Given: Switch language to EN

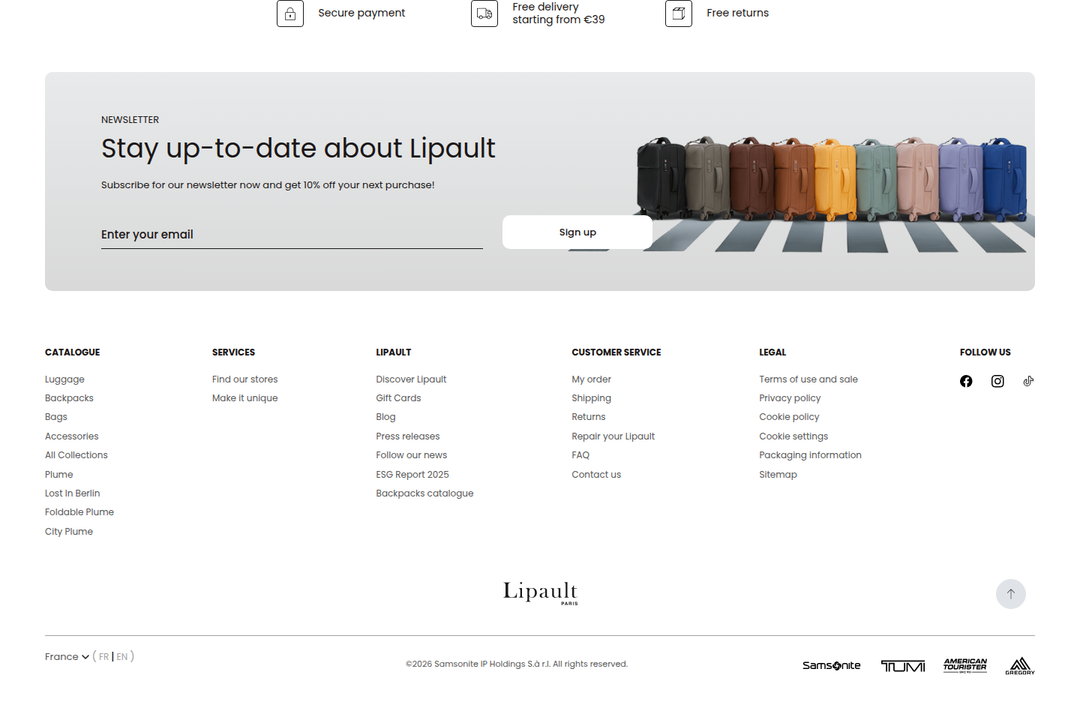Looking at the screenshot, I should point(122,656).
